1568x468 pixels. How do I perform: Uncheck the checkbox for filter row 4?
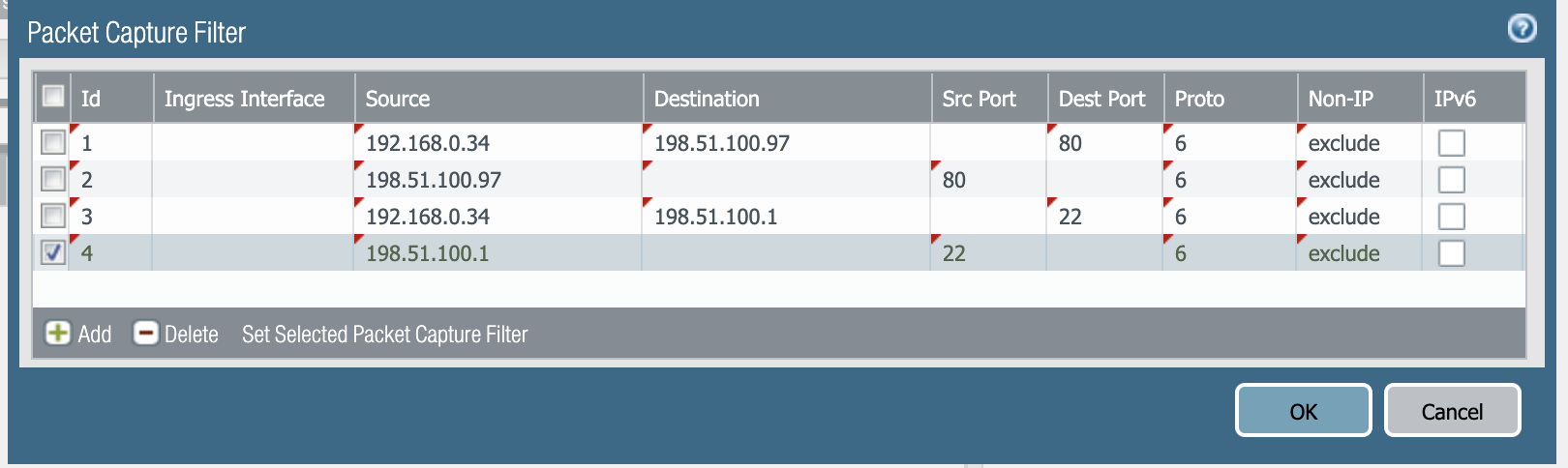tap(53, 253)
